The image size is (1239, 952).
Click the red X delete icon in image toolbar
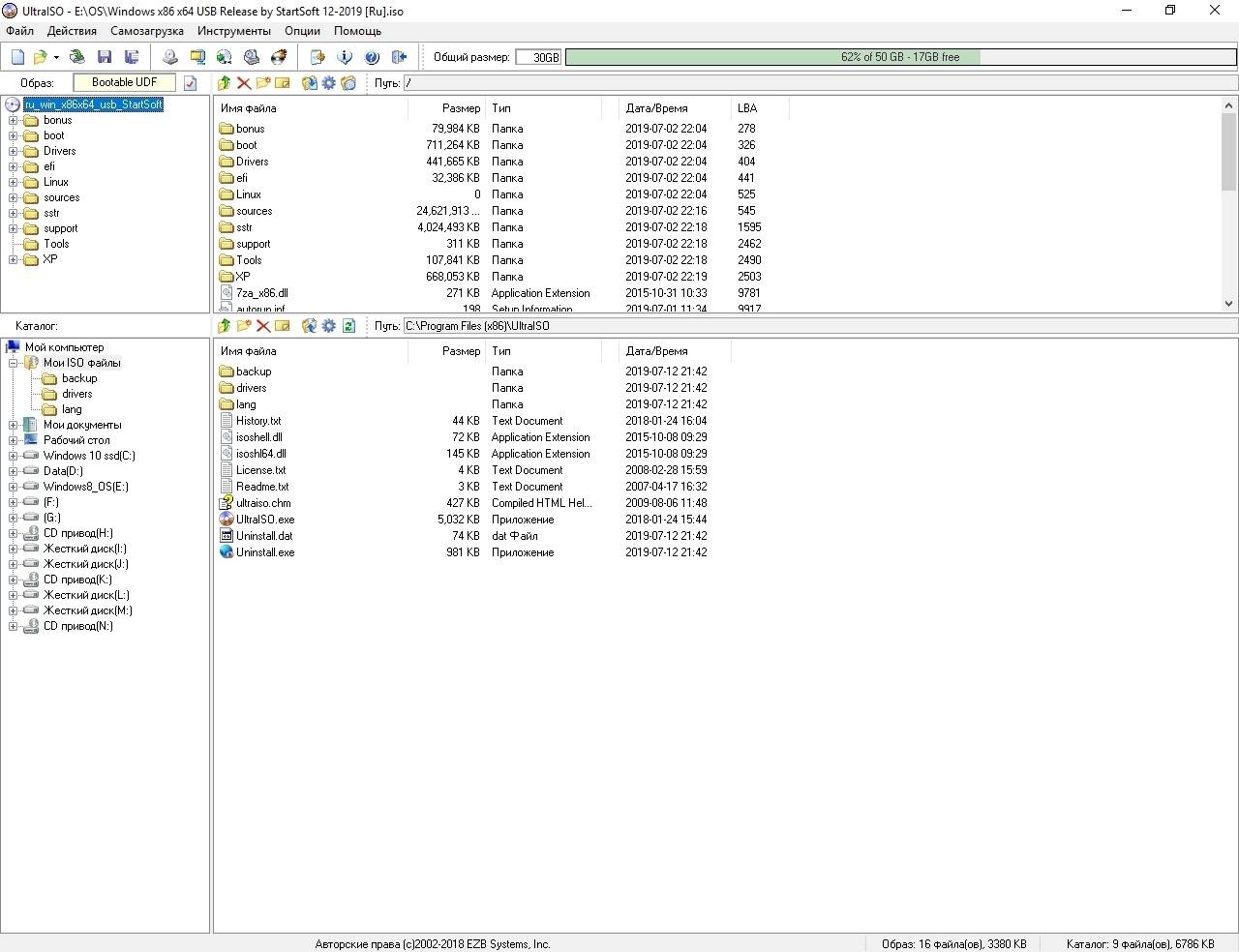click(244, 83)
